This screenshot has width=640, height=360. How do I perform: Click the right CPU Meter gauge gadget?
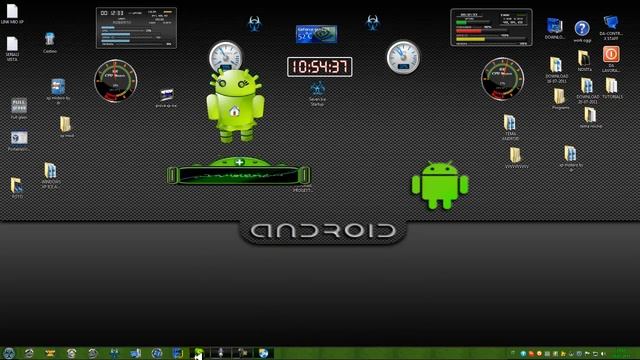[502, 79]
